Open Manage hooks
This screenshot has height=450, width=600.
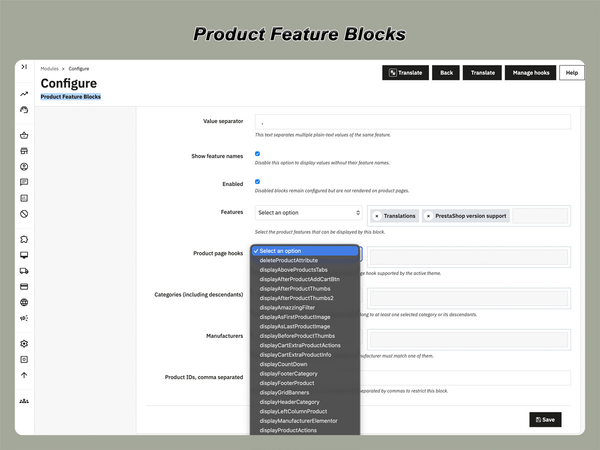point(530,73)
